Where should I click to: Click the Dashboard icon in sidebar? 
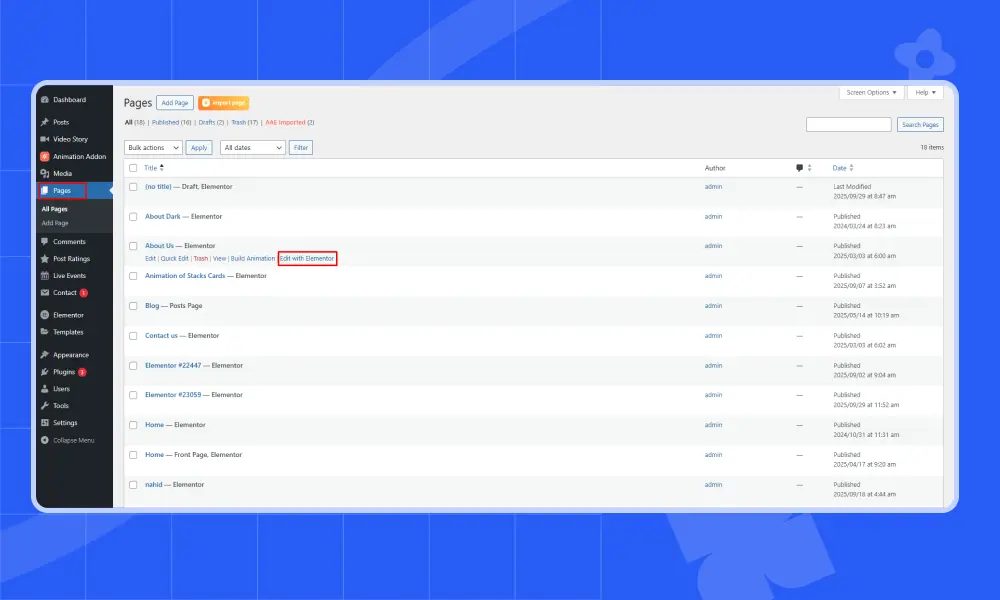pyautogui.click(x=45, y=100)
